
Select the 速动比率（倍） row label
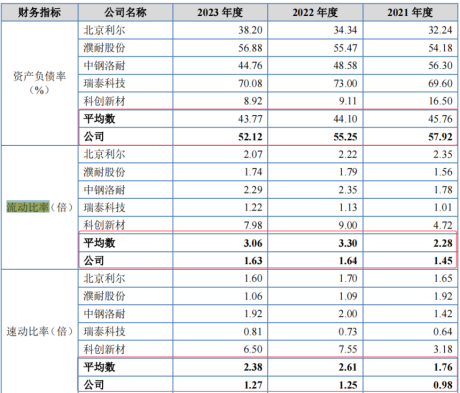[x=39, y=331]
